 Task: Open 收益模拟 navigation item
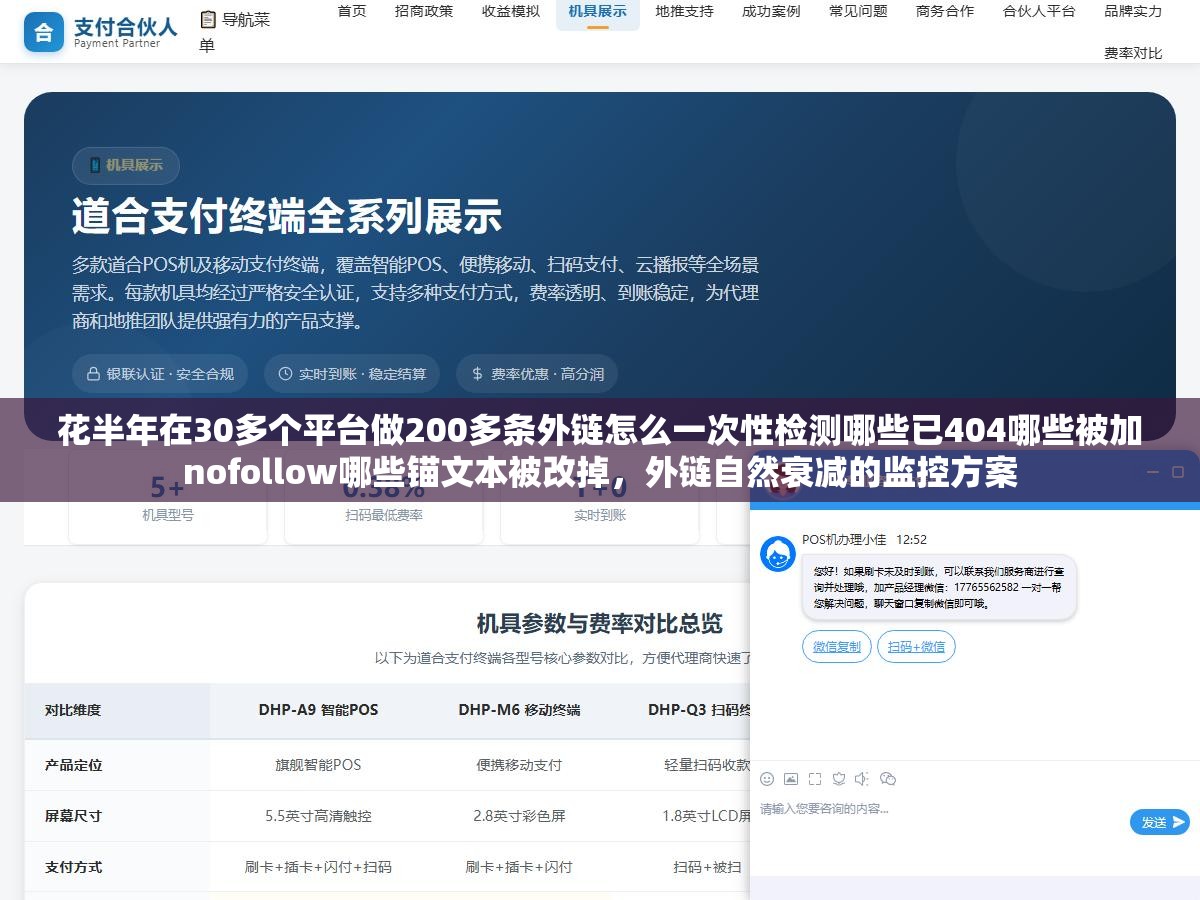[511, 11]
